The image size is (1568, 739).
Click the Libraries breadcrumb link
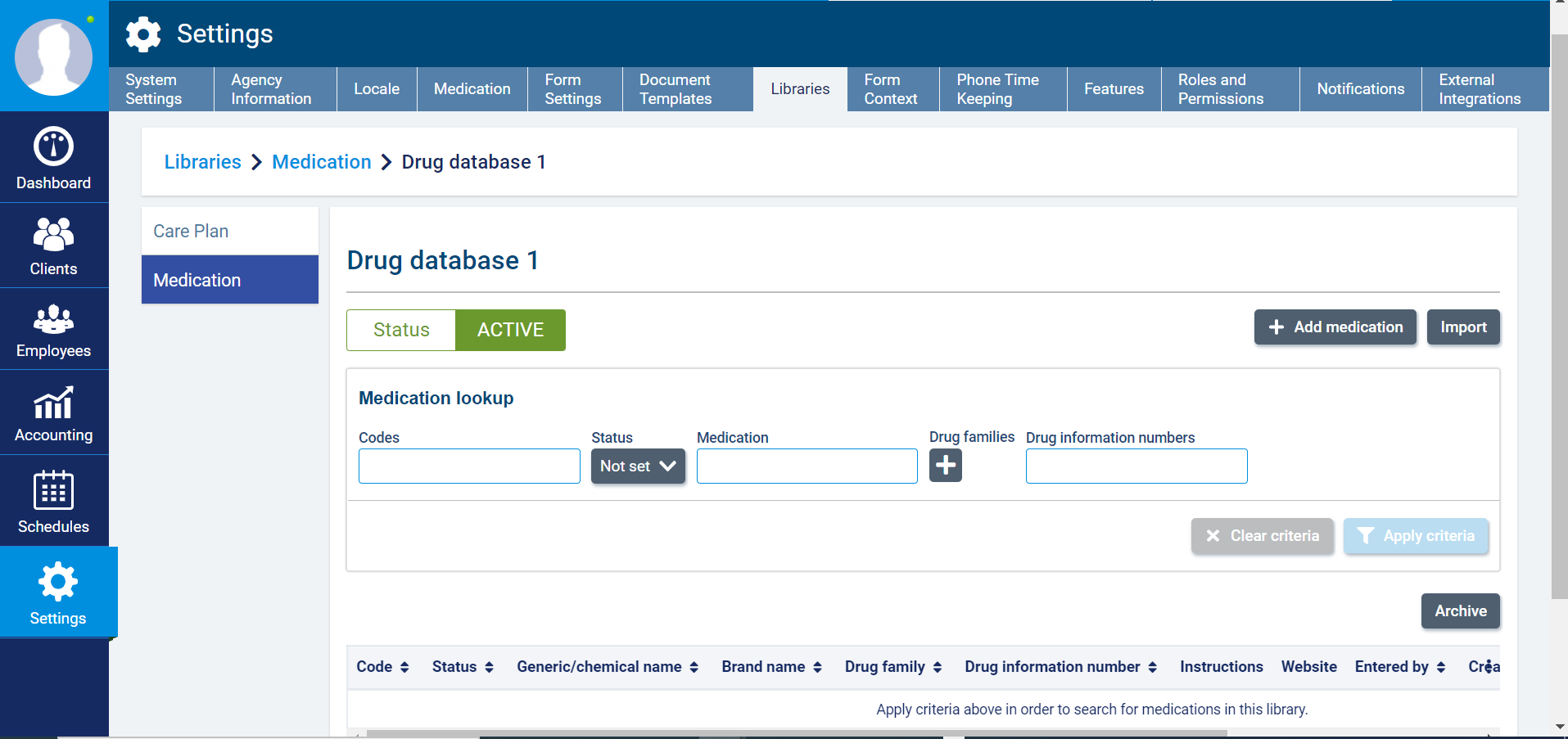click(202, 162)
